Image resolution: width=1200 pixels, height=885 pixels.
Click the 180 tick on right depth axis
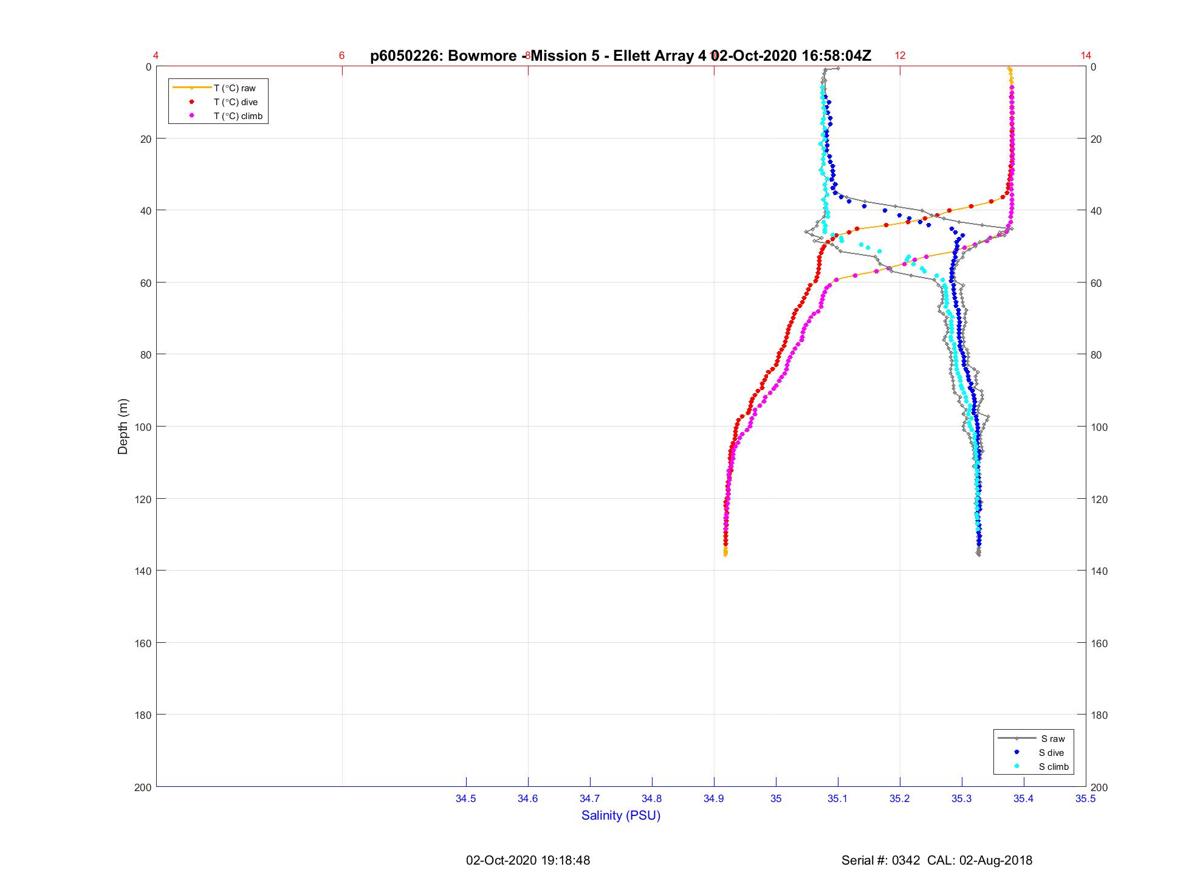[1101, 715]
